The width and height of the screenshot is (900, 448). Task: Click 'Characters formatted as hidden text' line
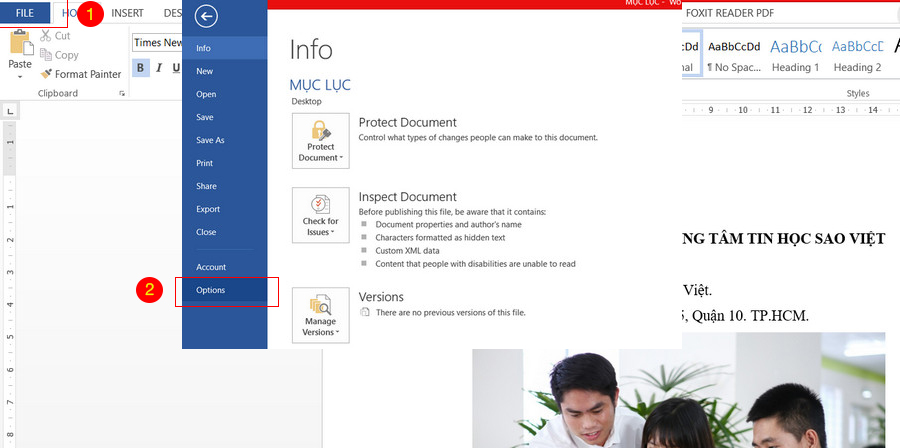click(x=440, y=237)
